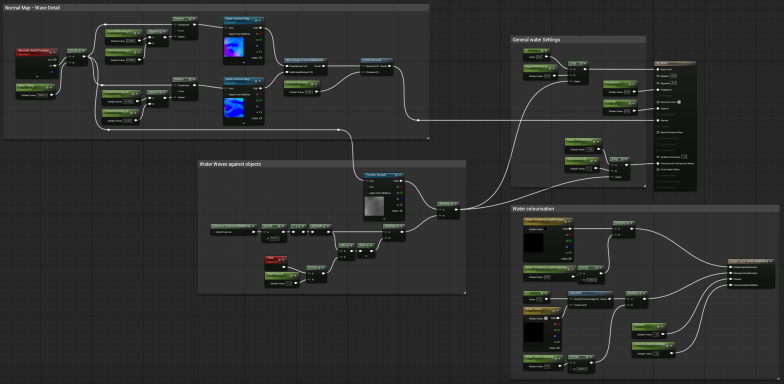The image size is (784, 384).
Task: Select the FlattenNormal node title
Action: click(376, 60)
